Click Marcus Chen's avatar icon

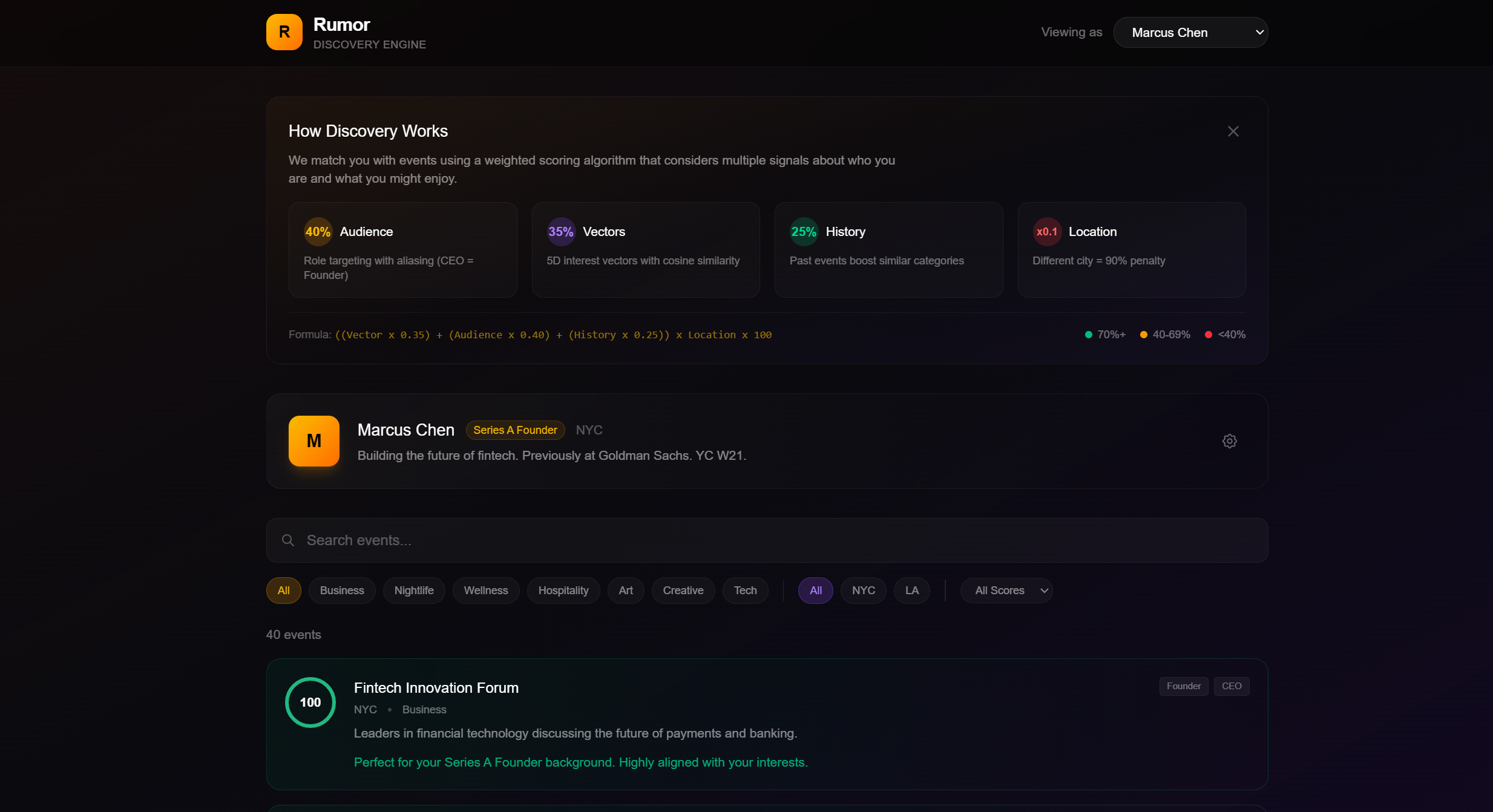click(313, 440)
